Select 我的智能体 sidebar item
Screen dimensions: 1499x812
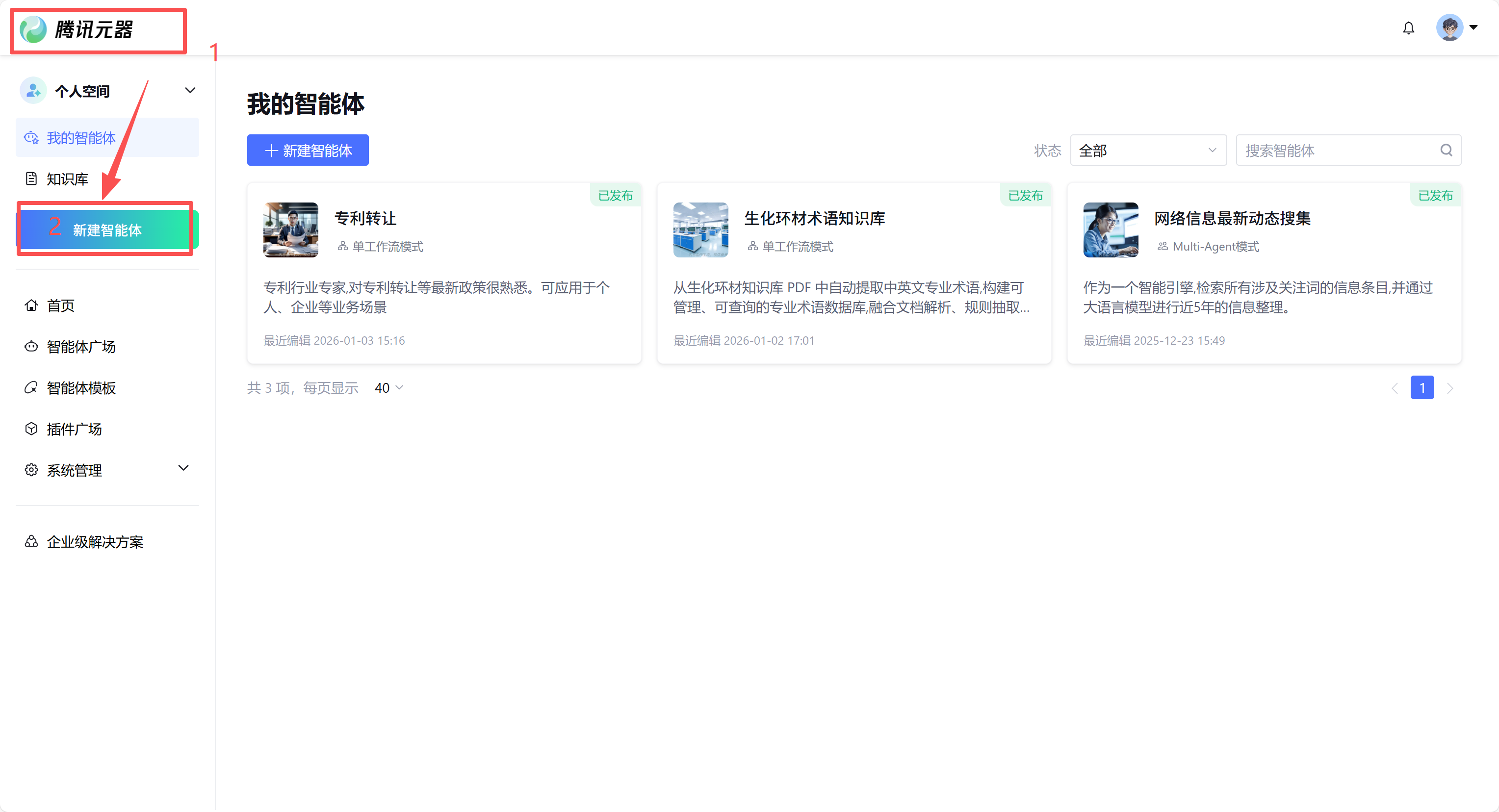coord(81,138)
